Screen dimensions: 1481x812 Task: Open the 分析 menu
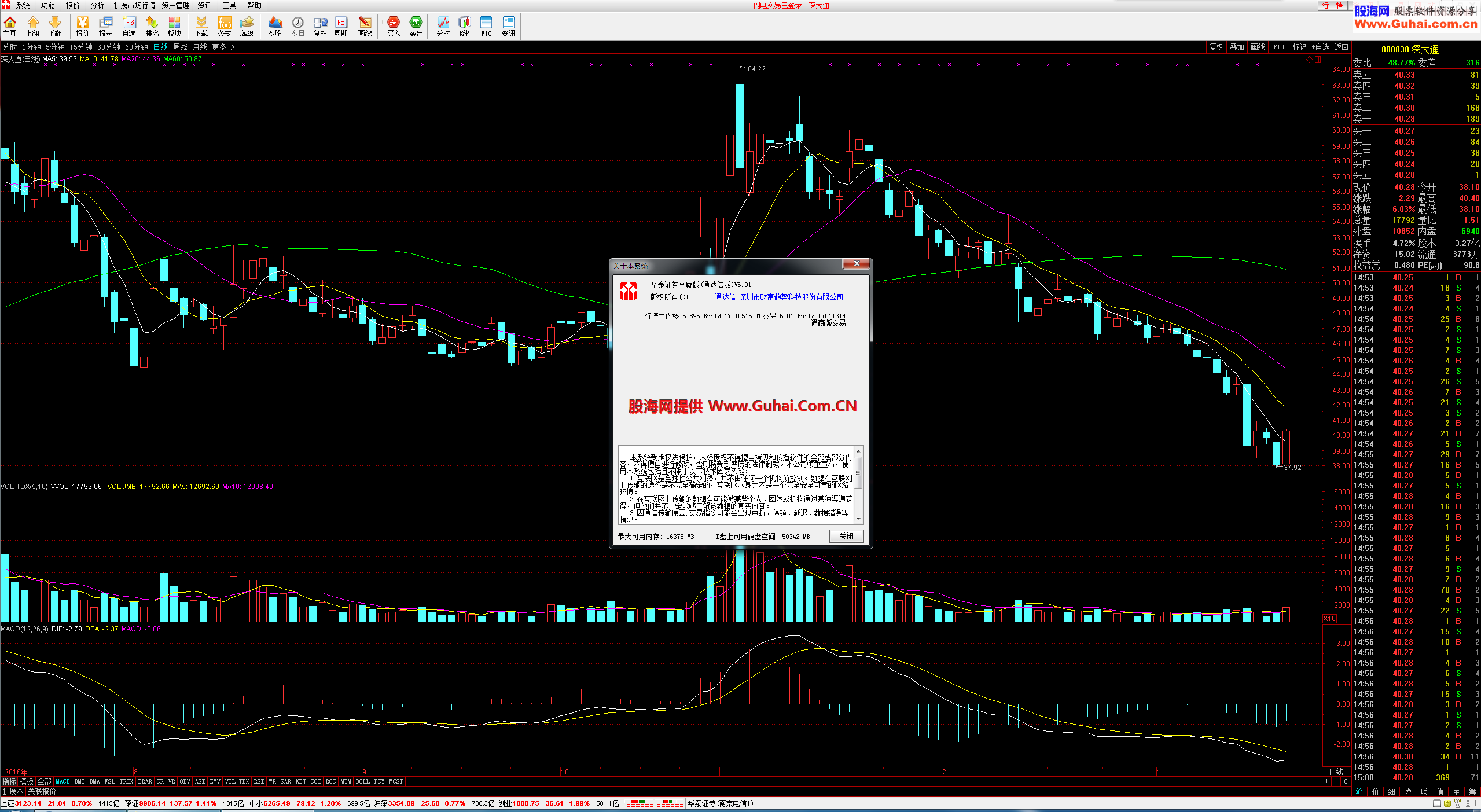[x=98, y=5]
